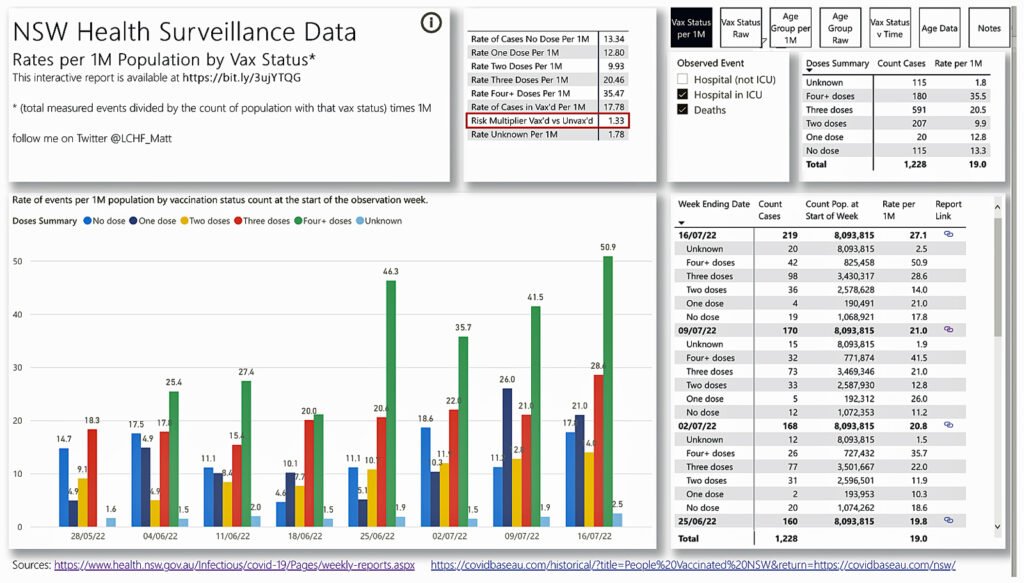Select the Rate Four+ Doses Per 1M row
1024x583 pixels.
(547, 93)
